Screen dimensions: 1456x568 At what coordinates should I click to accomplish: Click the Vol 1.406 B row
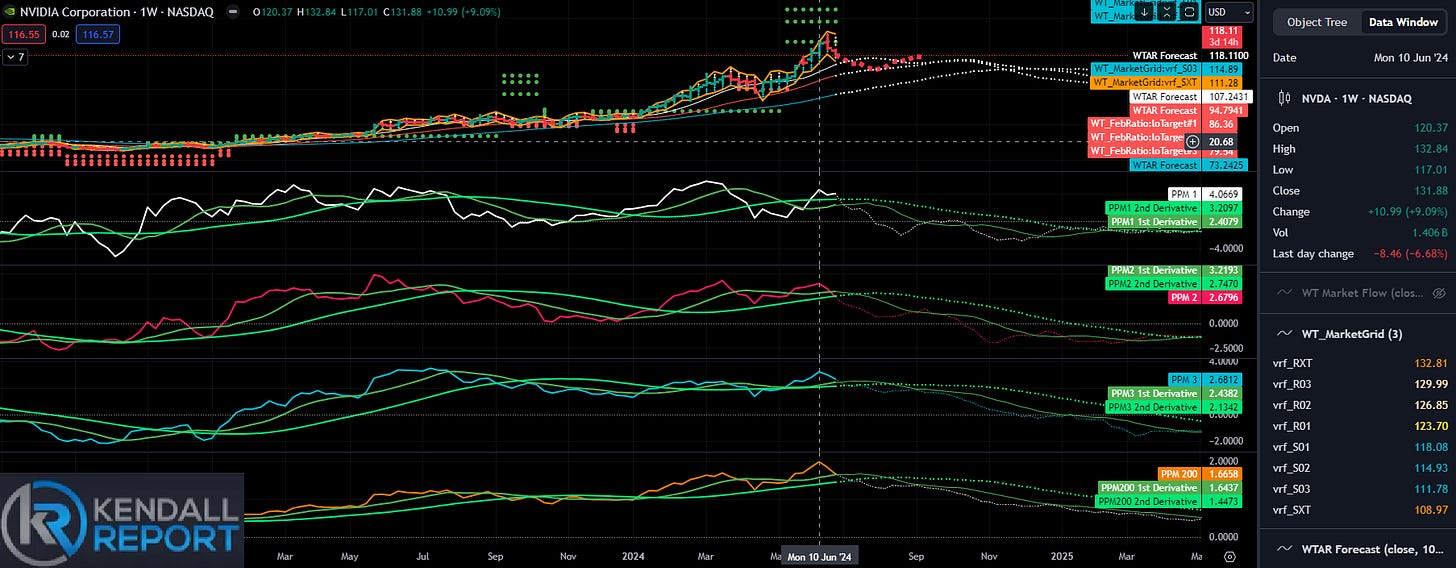tap(1359, 232)
